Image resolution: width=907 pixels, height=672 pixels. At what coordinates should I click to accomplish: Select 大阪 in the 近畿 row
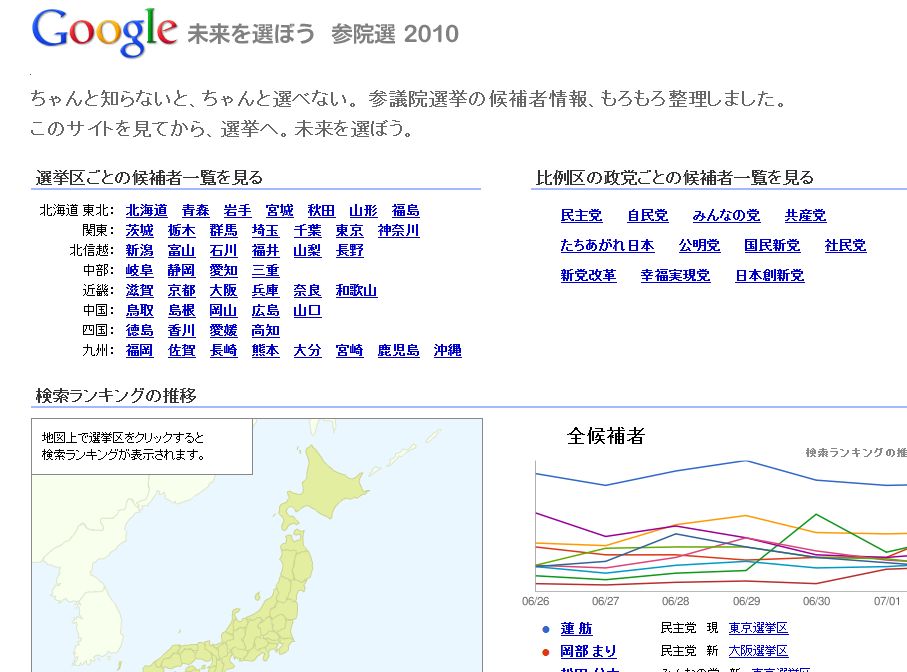pos(223,290)
